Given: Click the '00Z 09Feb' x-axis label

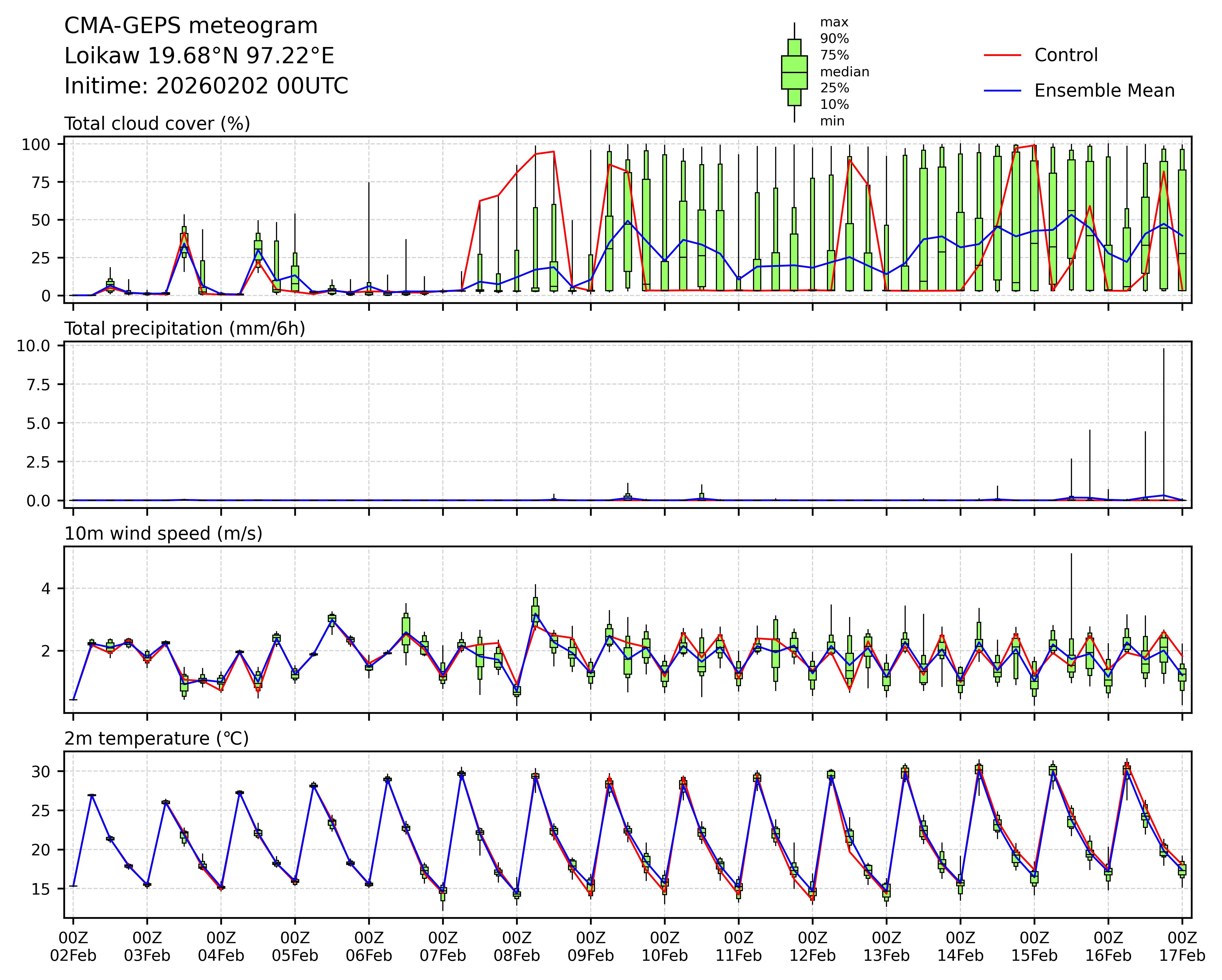Looking at the screenshot, I should click(x=591, y=946).
